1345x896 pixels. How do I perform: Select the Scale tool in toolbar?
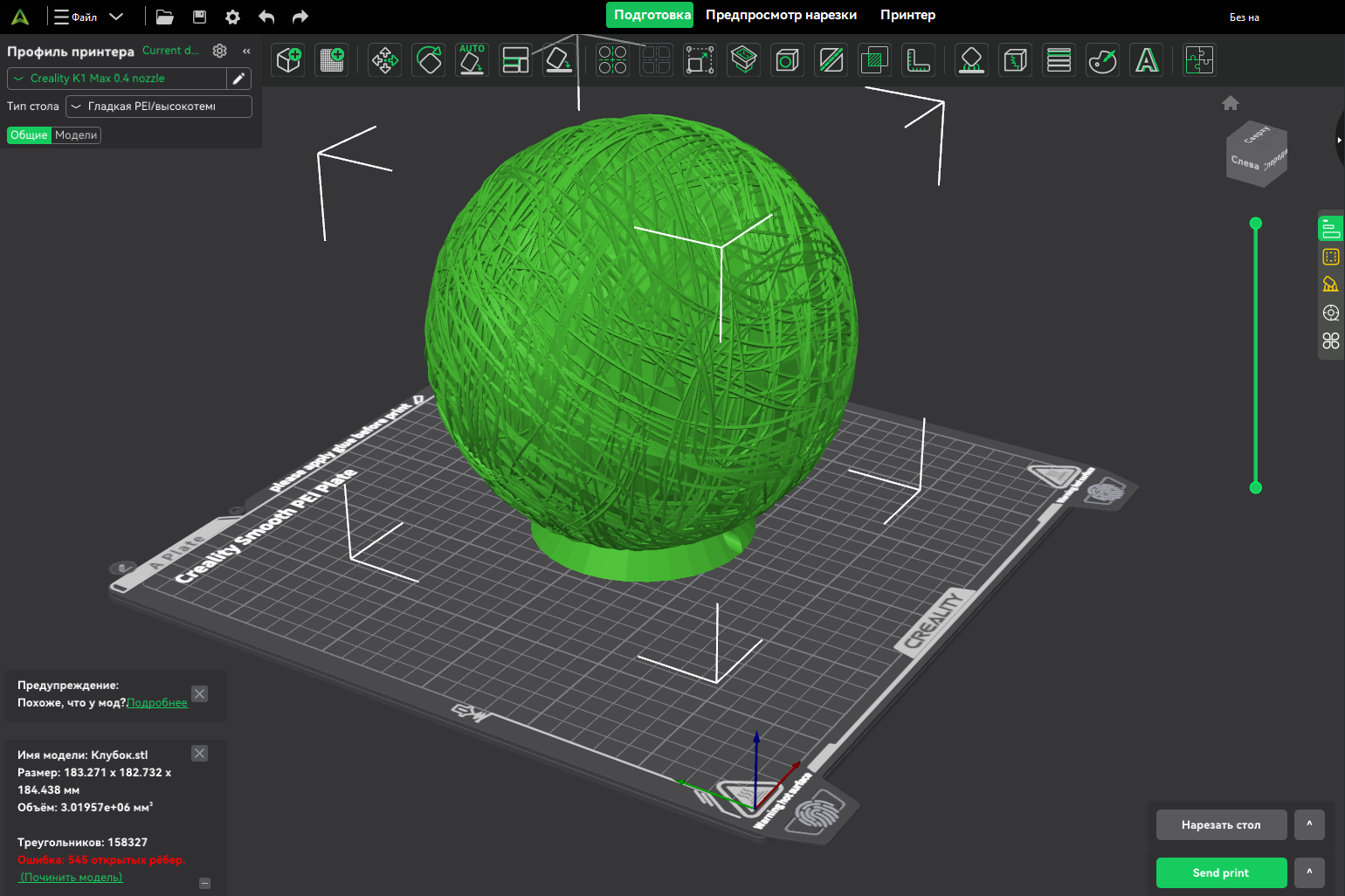point(700,60)
